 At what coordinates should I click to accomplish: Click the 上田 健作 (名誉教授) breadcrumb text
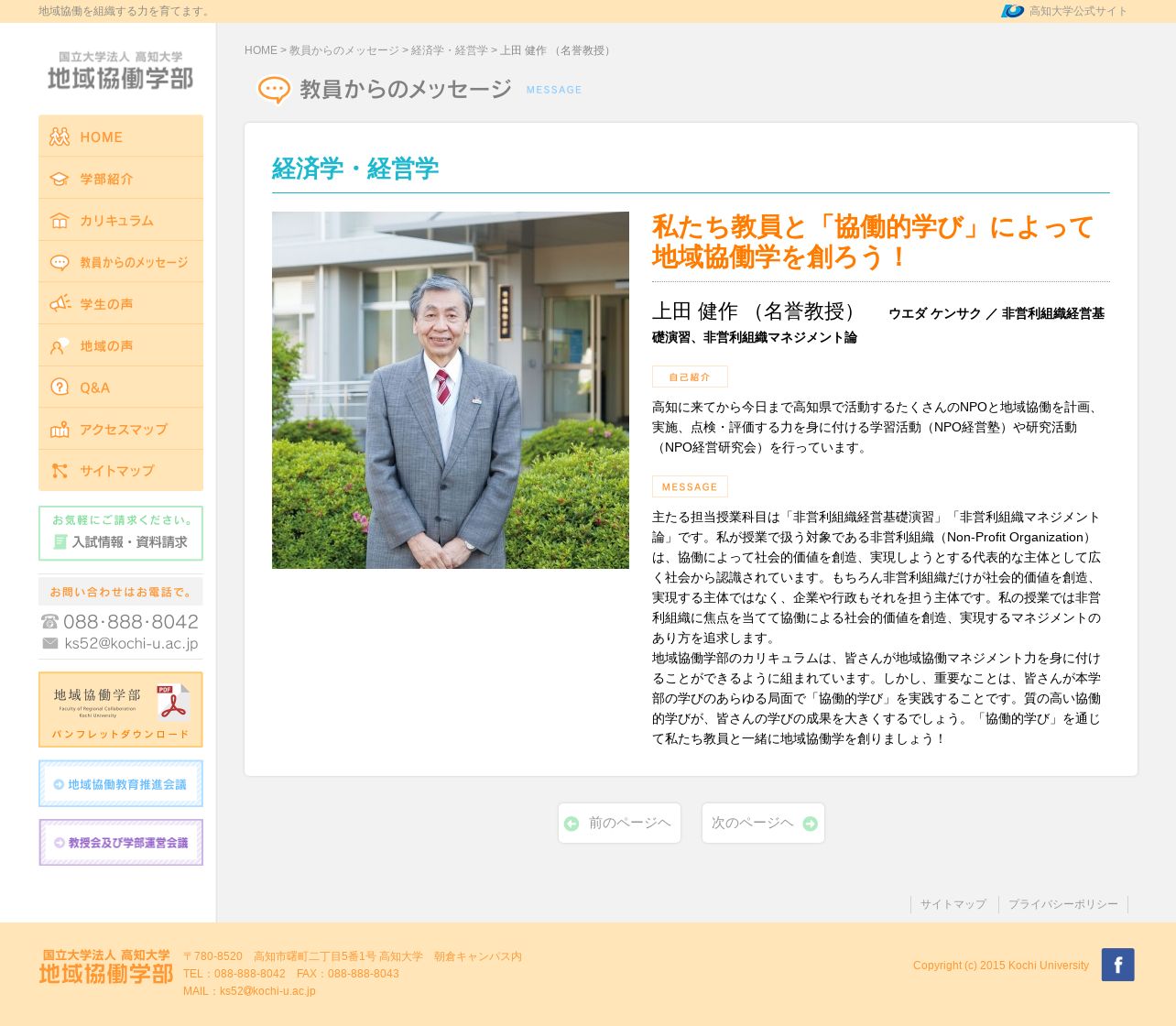coord(558,50)
